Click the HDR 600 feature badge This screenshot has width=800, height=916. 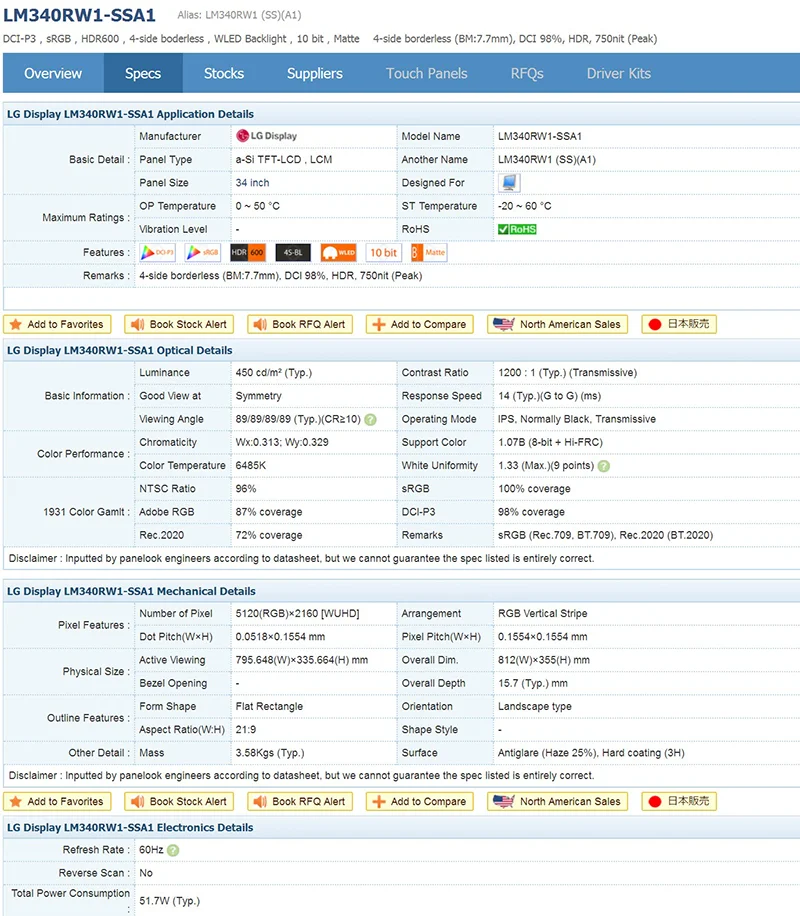tap(248, 253)
